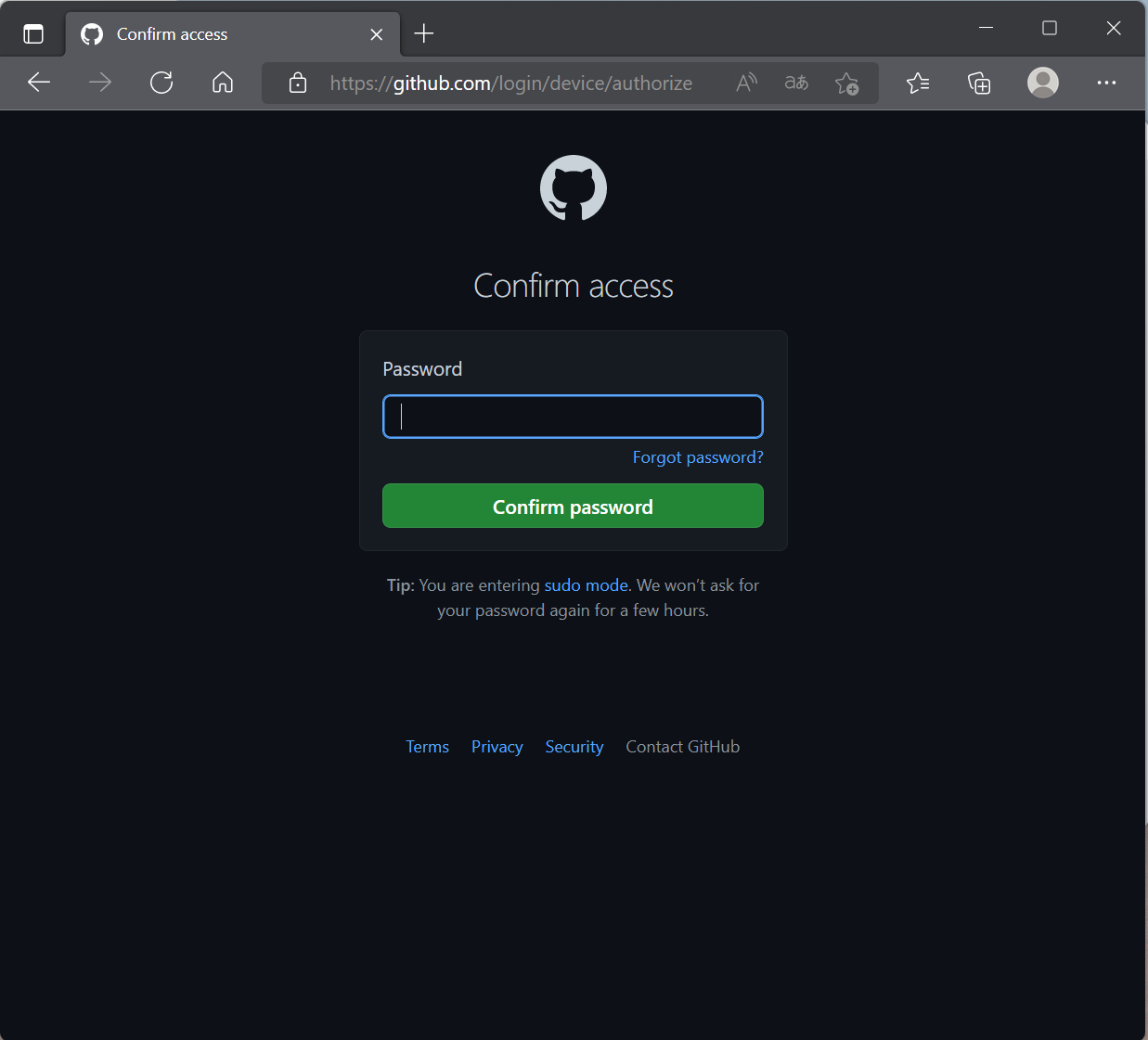Activate the Read aloud icon
Screen dimensions: 1148x1040
(747, 83)
